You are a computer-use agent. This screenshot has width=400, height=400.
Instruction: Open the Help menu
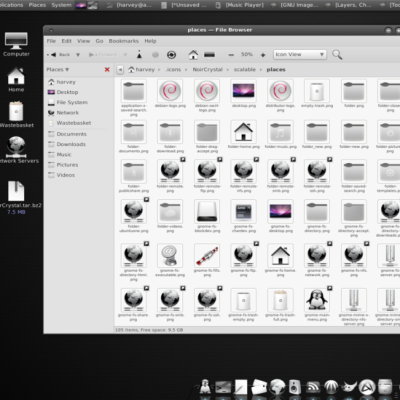(x=150, y=41)
